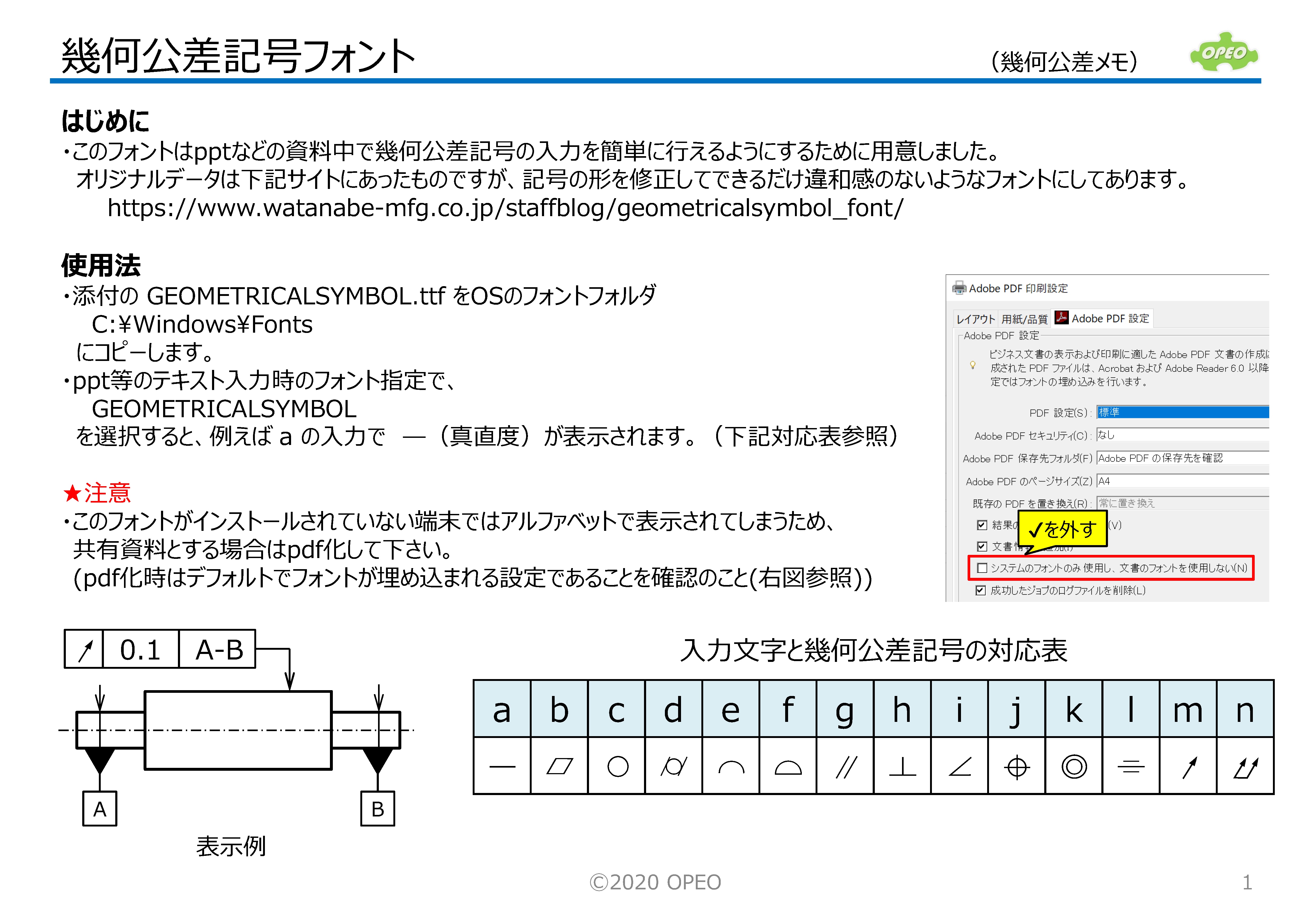
Task: Click header cell 'f' in the correspondence table
Action: [788, 709]
